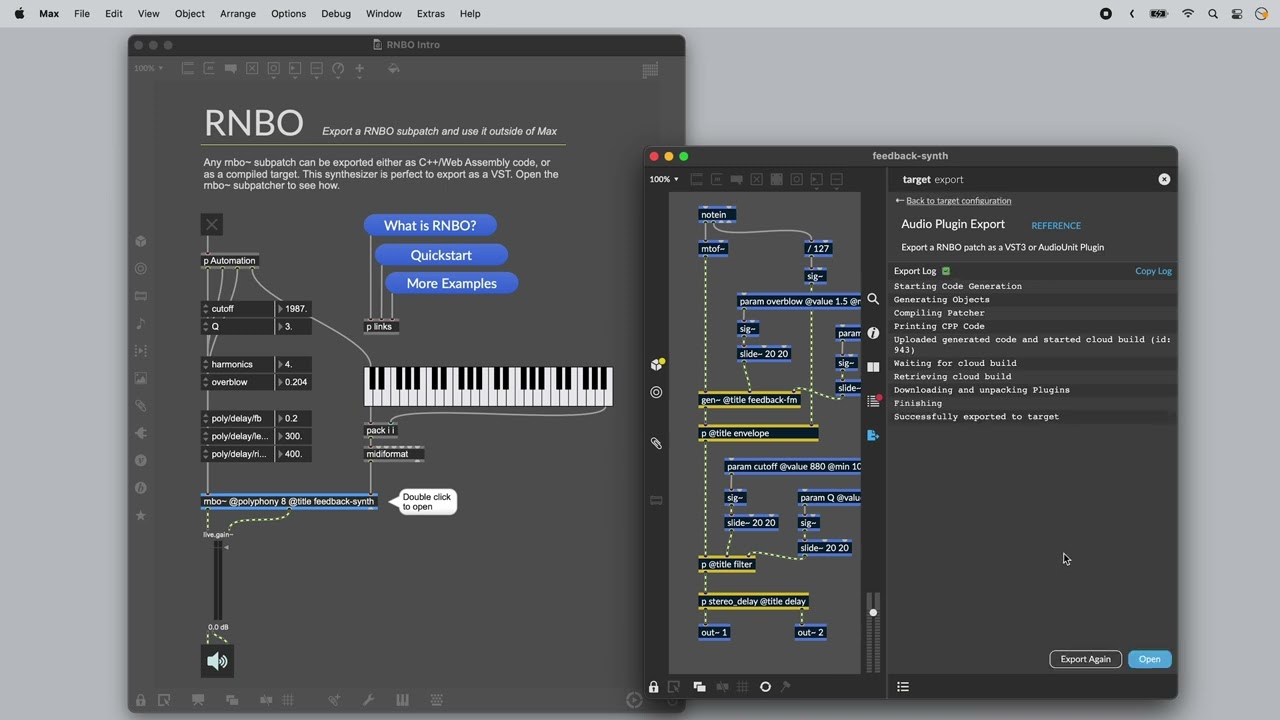Click the new view icon in feedback-synth bottom bar
Image resolution: width=1280 pixels, height=720 pixels.
699,687
